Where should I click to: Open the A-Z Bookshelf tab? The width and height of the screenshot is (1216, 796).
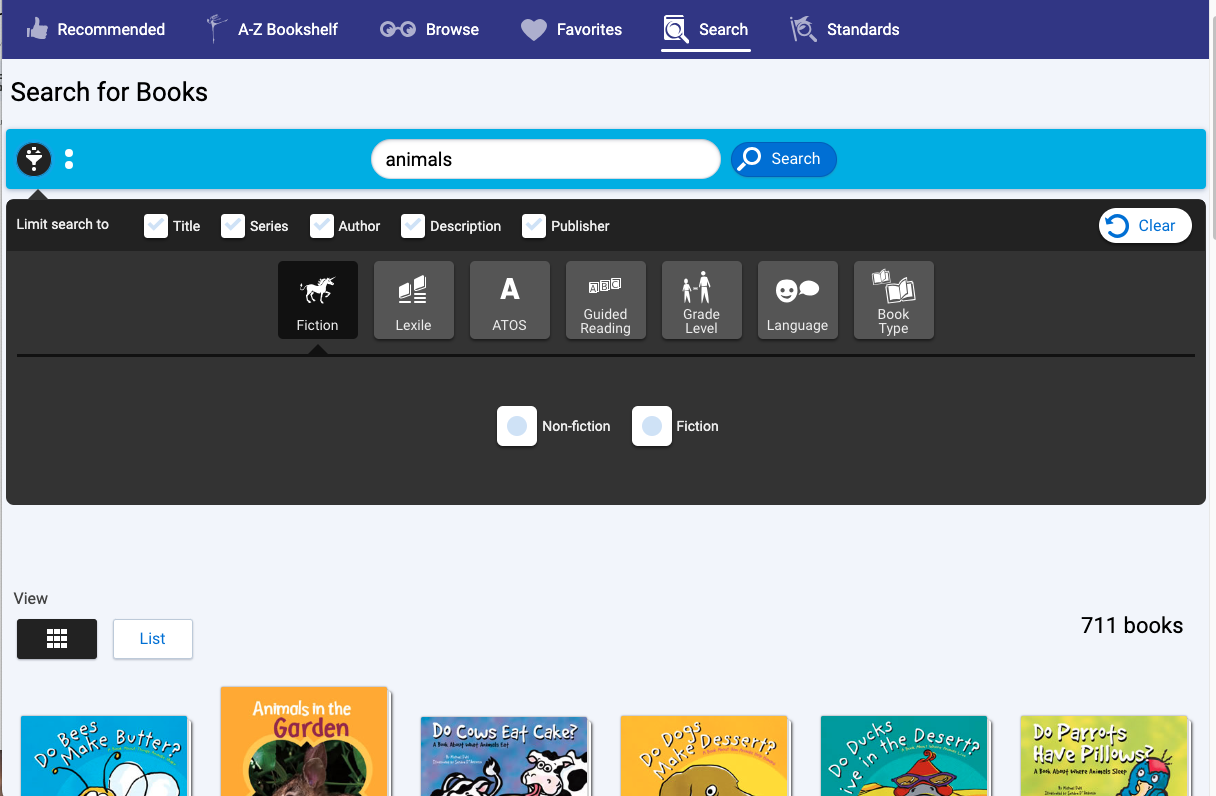tap(272, 29)
